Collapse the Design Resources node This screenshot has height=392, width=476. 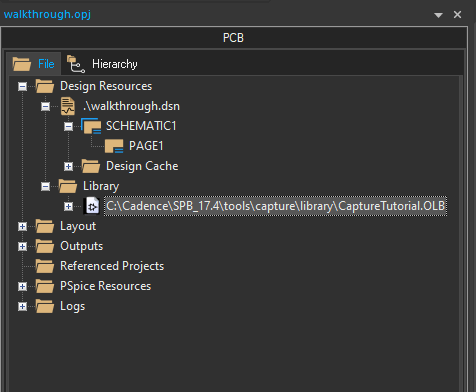tap(22, 87)
